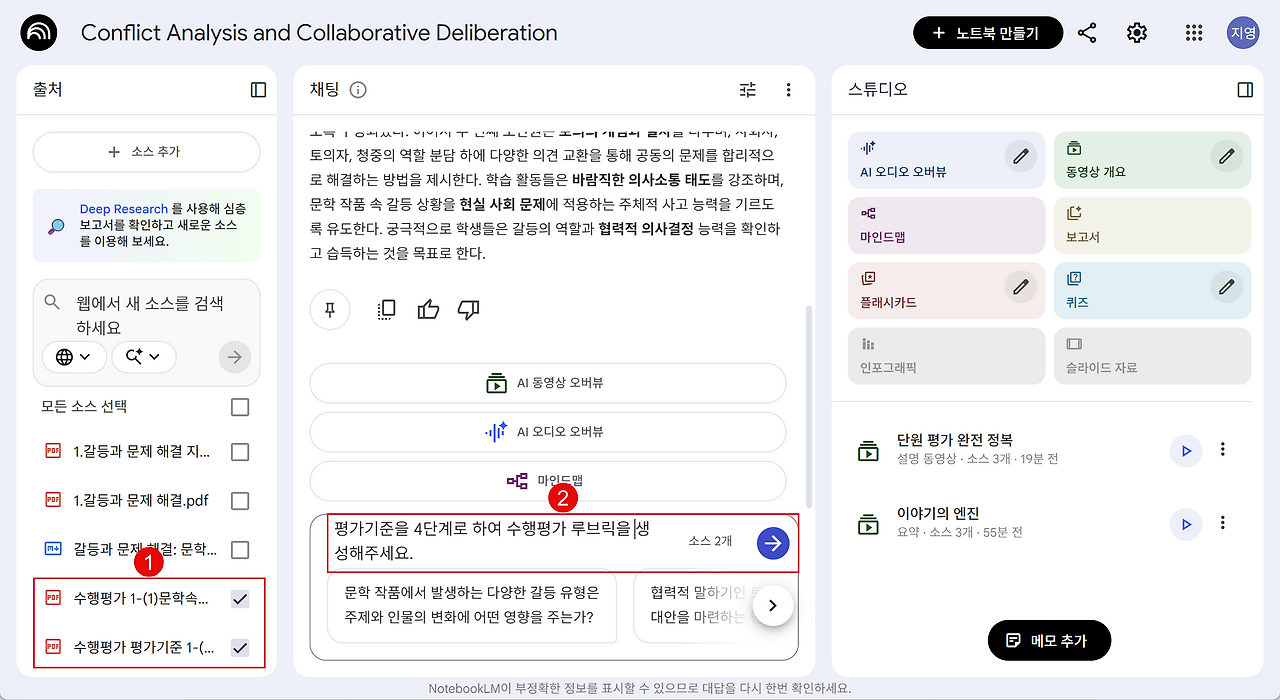Open the web globe source dropdown
Screen dimensions: 1280x700
pyautogui.click(x=74, y=357)
